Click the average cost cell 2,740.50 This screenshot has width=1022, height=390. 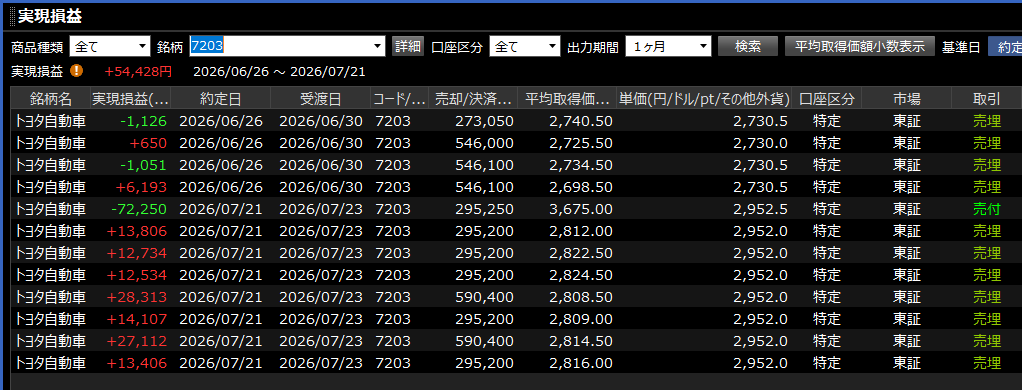581,121
